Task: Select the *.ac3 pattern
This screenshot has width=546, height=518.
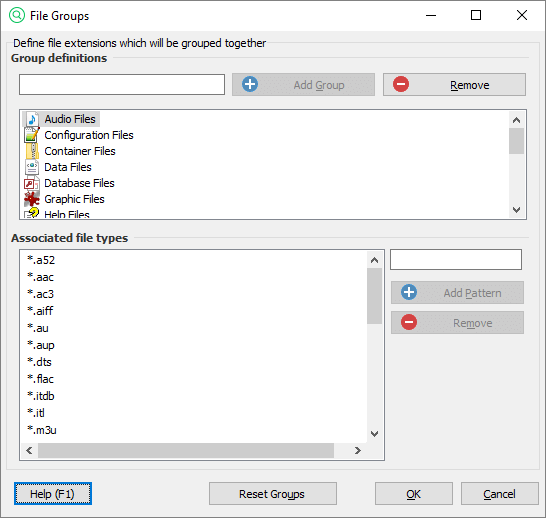Action: pyautogui.click(x=40, y=294)
